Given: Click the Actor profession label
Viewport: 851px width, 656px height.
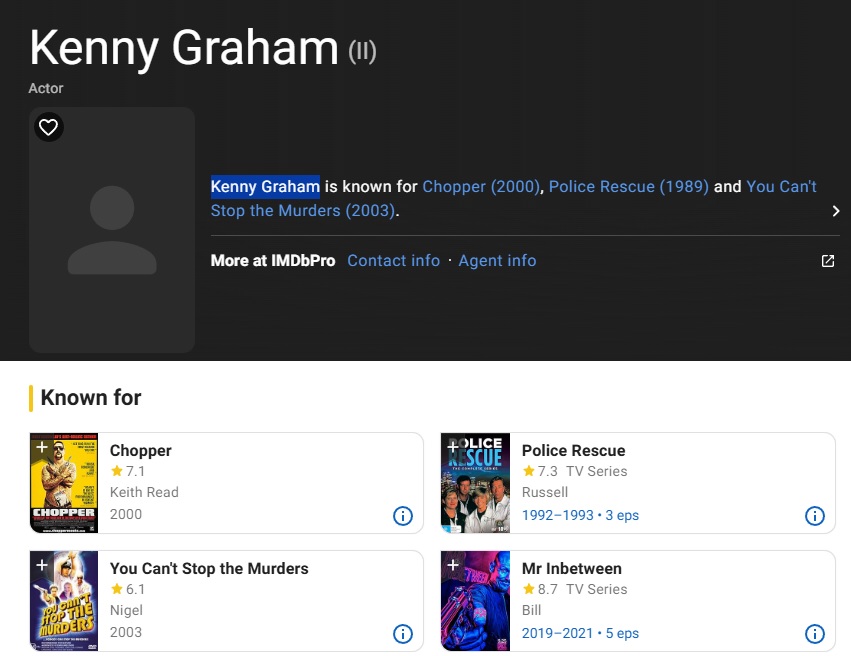Looking at the screenshot, I should tap(46, 88).
